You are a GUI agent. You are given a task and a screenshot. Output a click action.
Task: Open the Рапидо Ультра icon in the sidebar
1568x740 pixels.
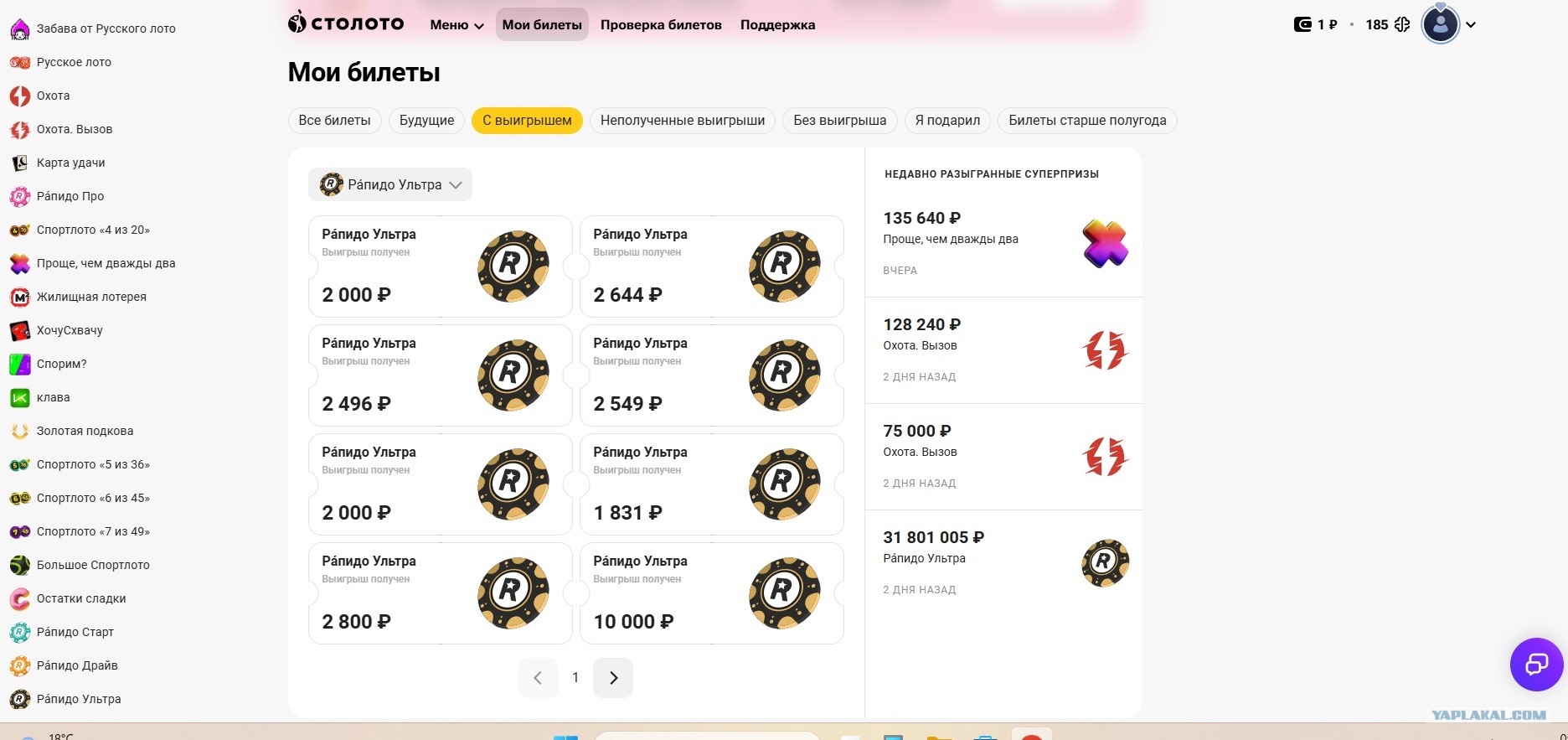[19, 699]
